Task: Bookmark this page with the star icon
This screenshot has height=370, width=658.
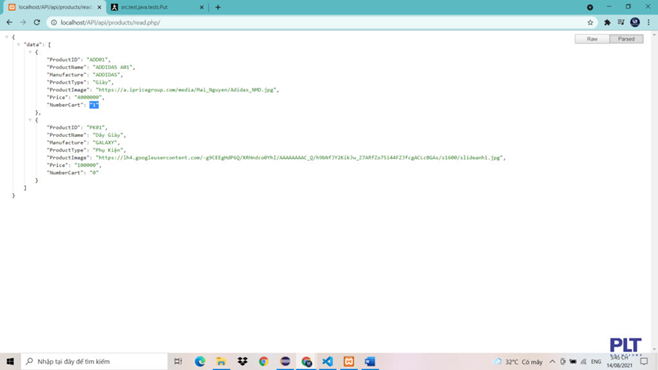Action: [x=590, y=23]
